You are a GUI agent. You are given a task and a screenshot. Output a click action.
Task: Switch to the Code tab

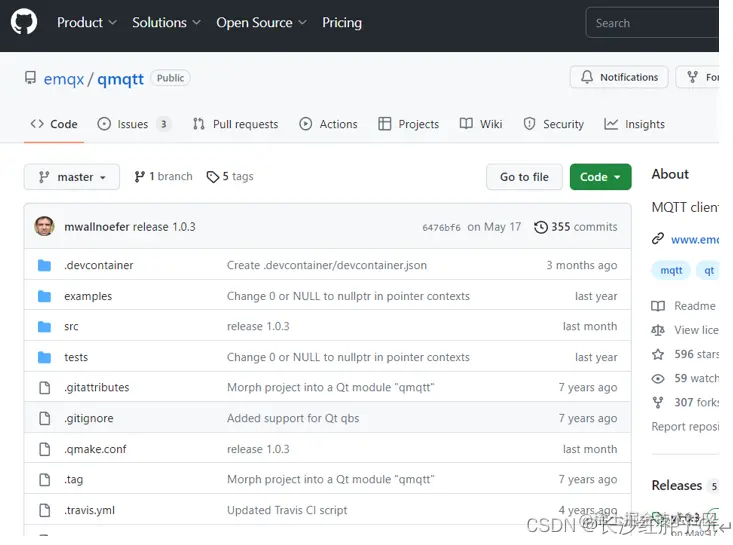(x=54, y=124)
